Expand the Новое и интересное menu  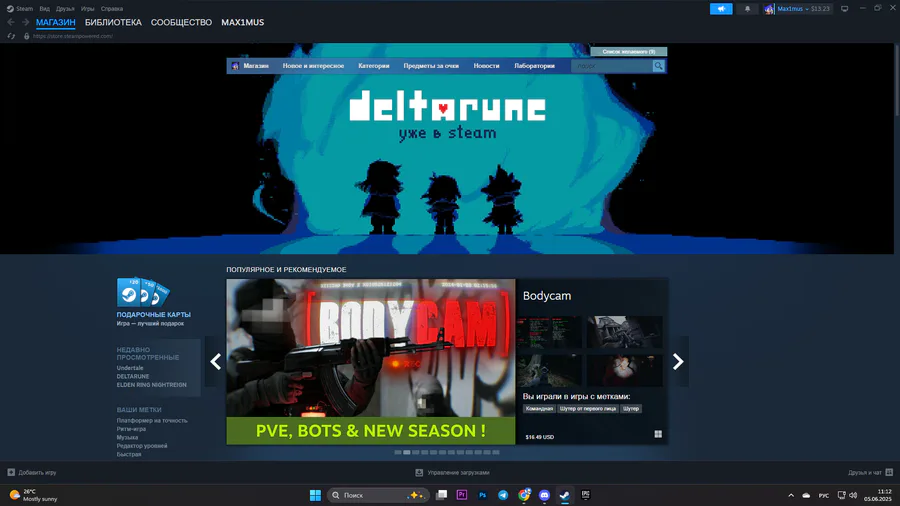[x=313, y=66]
